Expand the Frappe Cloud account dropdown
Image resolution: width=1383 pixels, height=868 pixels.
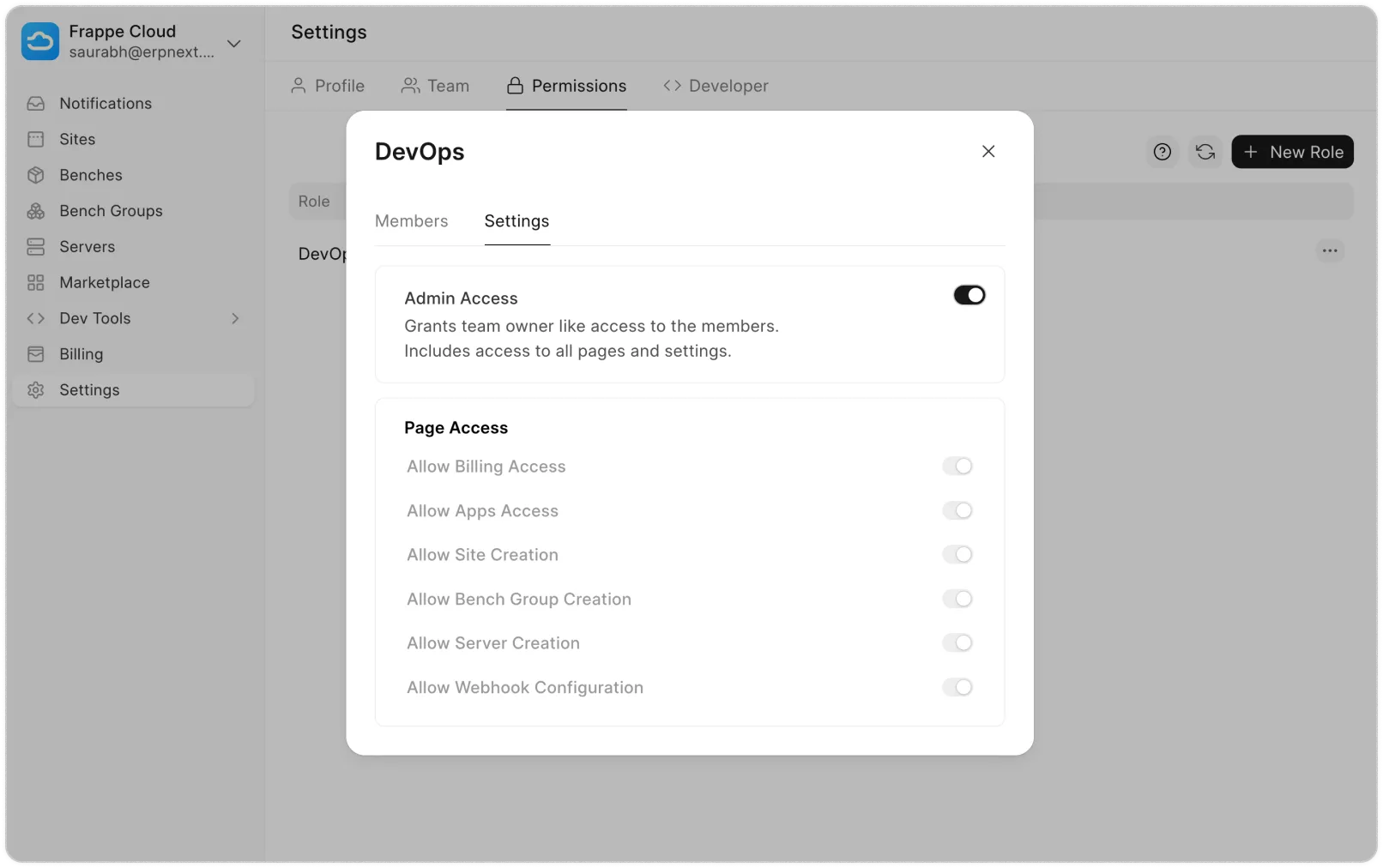click(x=234, y=43)
